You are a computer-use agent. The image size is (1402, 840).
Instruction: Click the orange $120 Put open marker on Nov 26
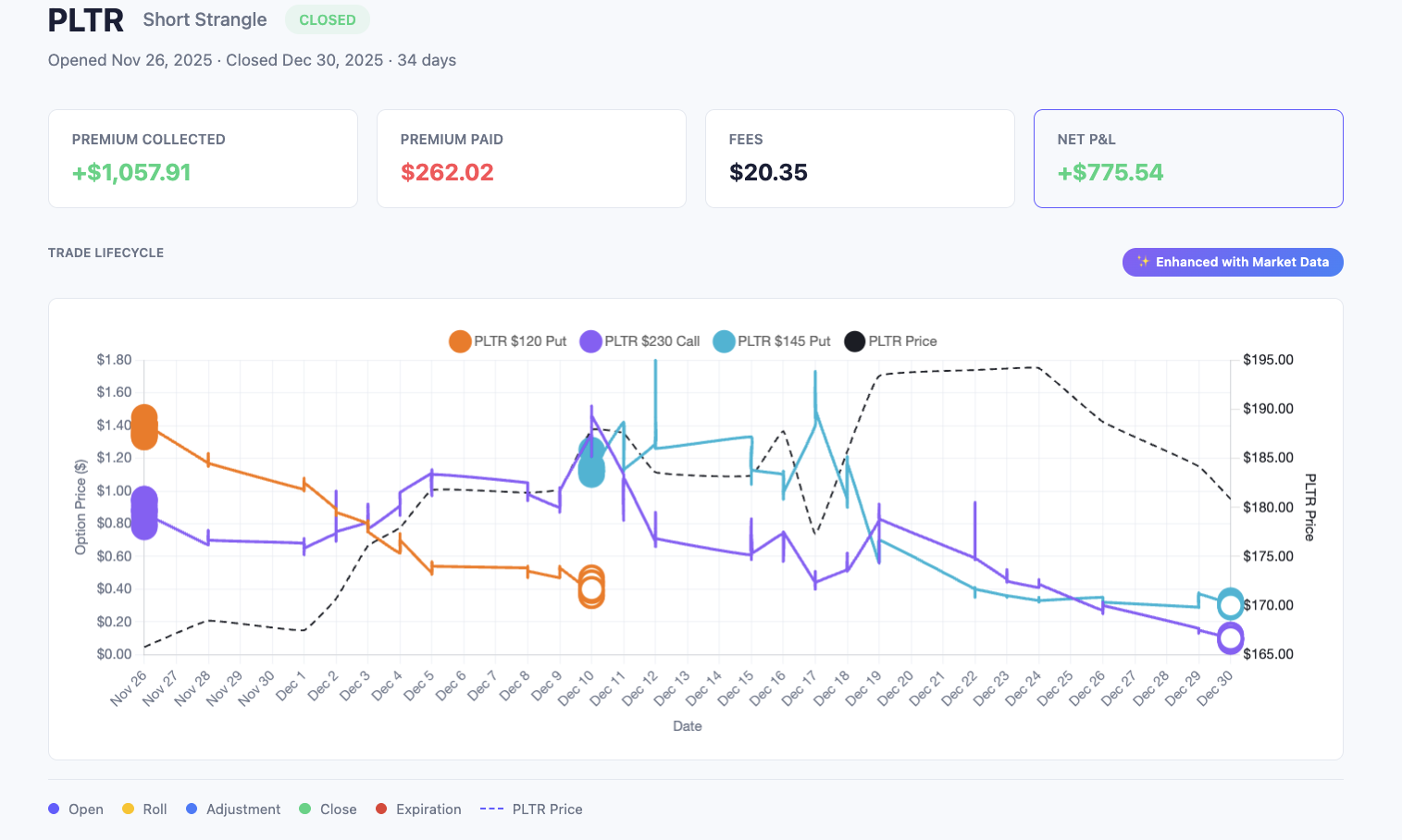tap(144, 427)
